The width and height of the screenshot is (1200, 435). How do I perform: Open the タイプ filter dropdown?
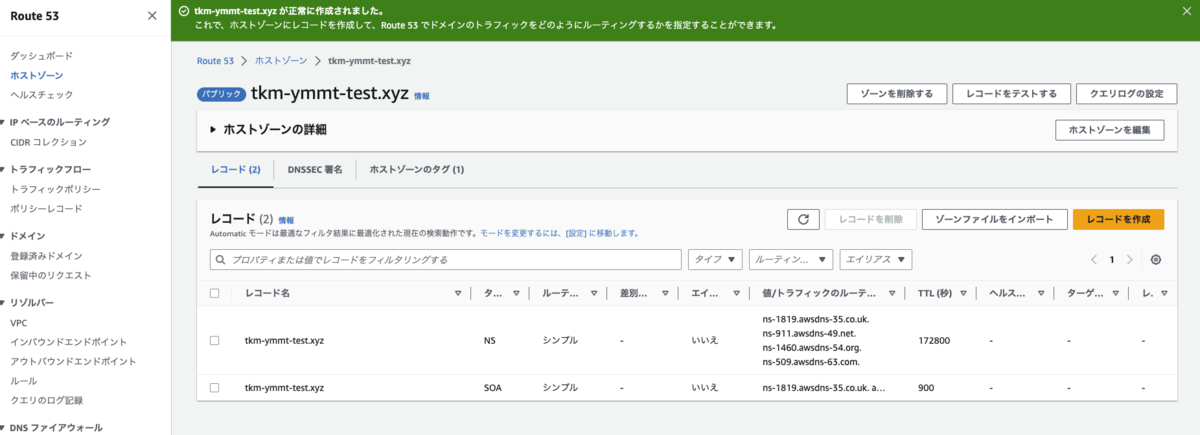(x=714, y=259)
